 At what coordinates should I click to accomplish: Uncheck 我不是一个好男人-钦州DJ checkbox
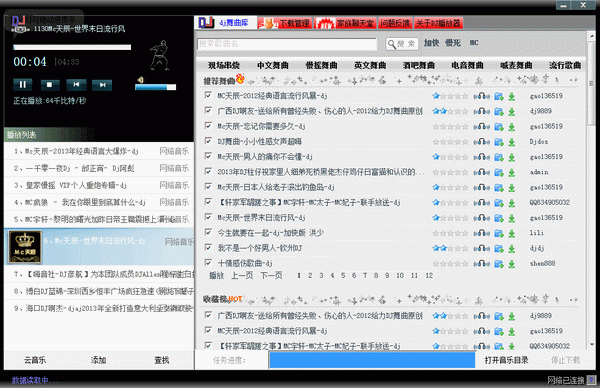click(208, 247)
